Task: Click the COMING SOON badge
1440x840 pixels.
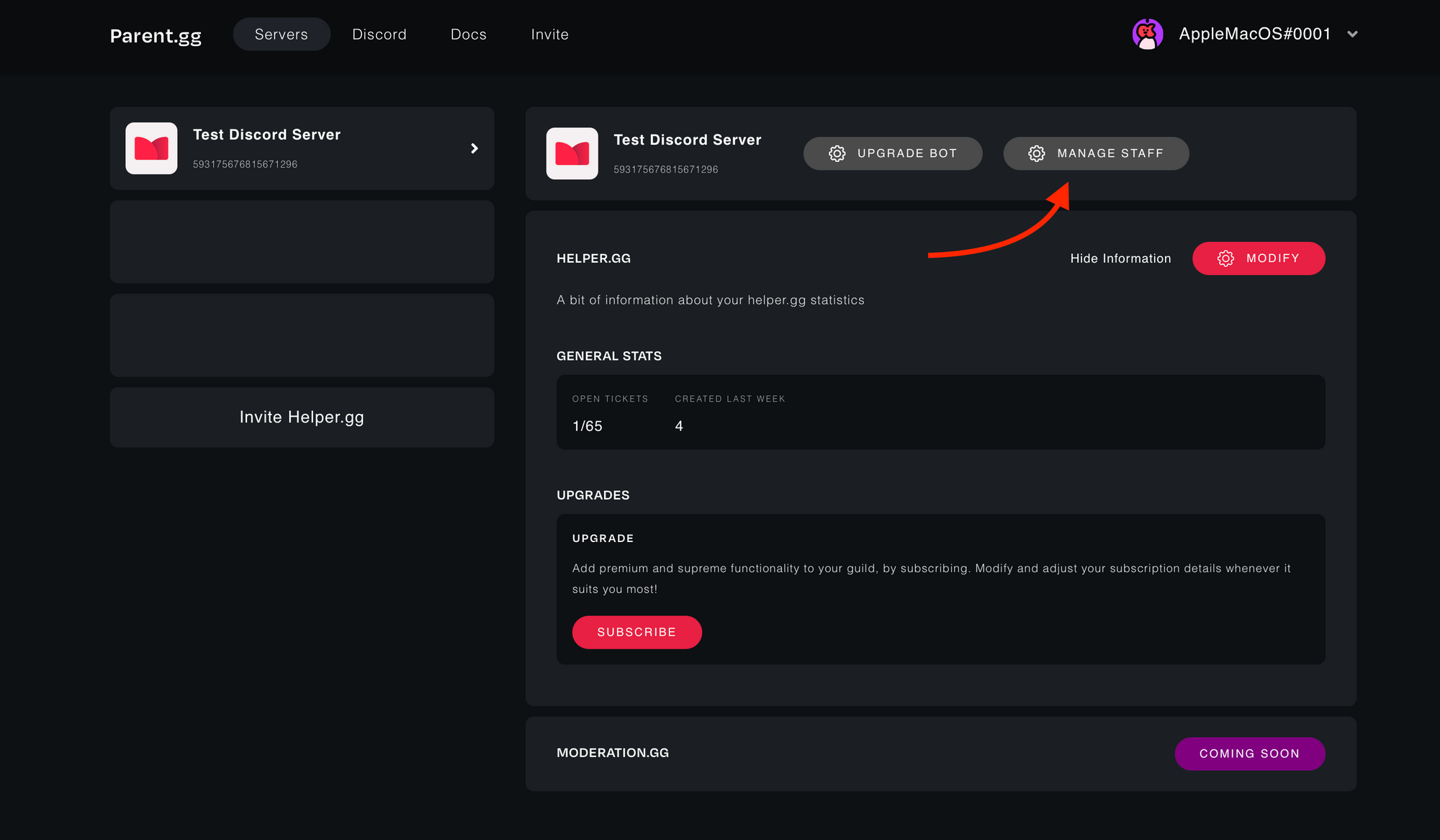Action: tap(1250, 754)
